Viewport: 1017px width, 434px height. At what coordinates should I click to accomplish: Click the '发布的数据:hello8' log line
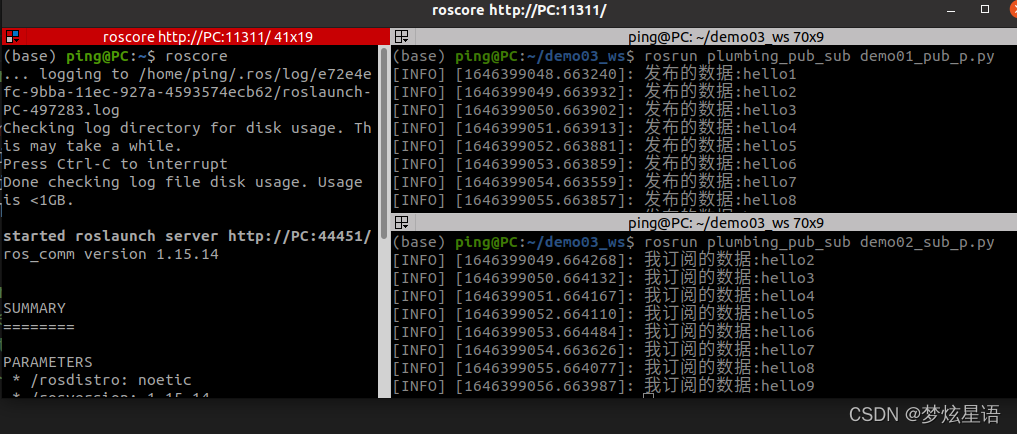pyautogui.click(x=595, y=200)
